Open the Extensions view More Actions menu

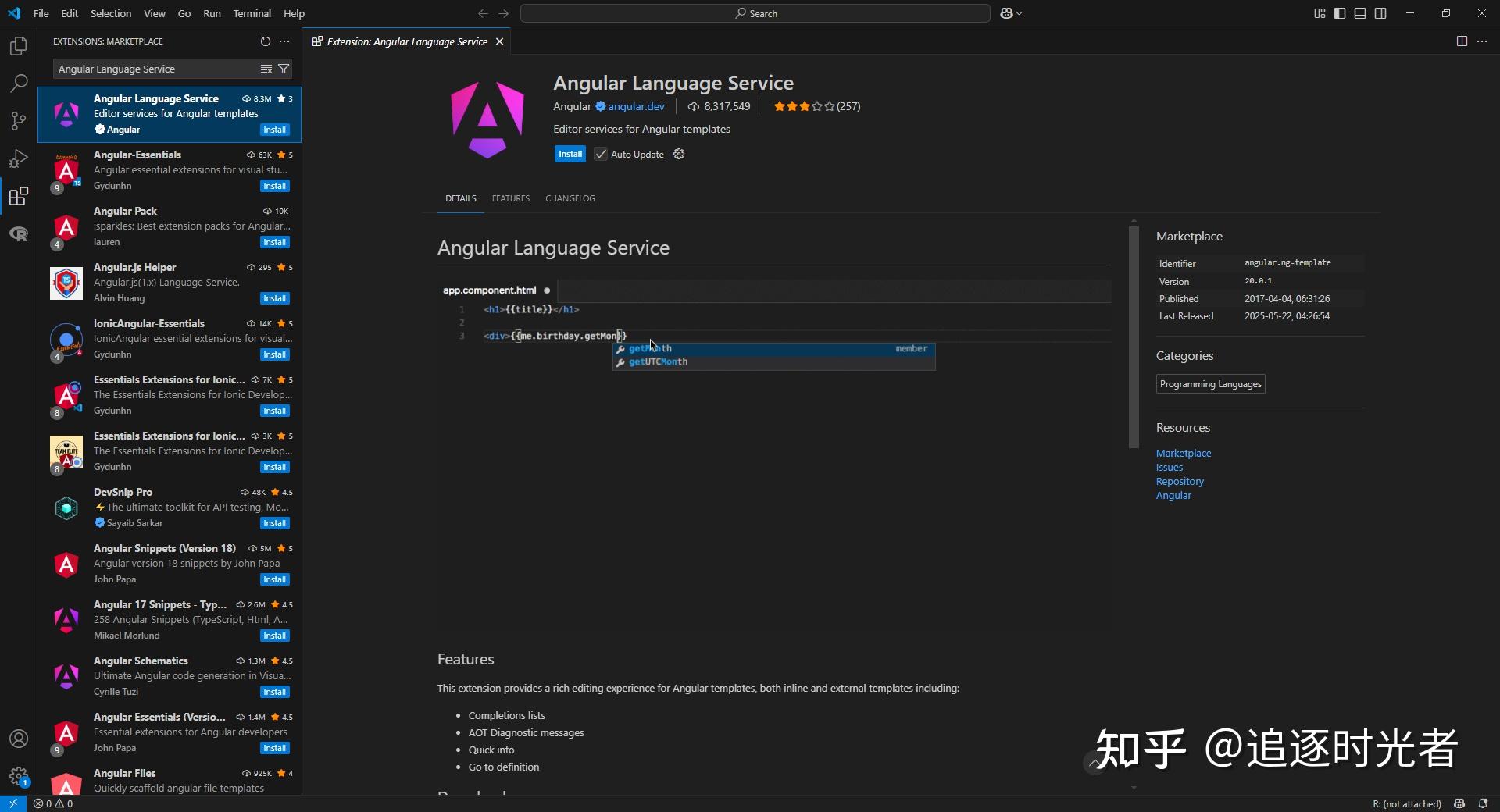pyautogui.click(x=284, y=41)
